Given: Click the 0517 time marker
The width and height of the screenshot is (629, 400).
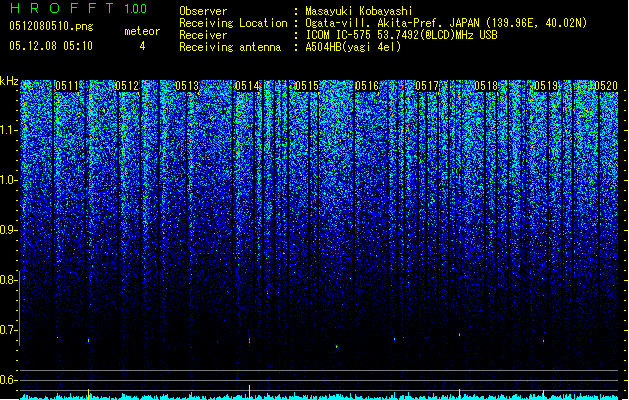Looking at the screenshot, I should [427, 86].
